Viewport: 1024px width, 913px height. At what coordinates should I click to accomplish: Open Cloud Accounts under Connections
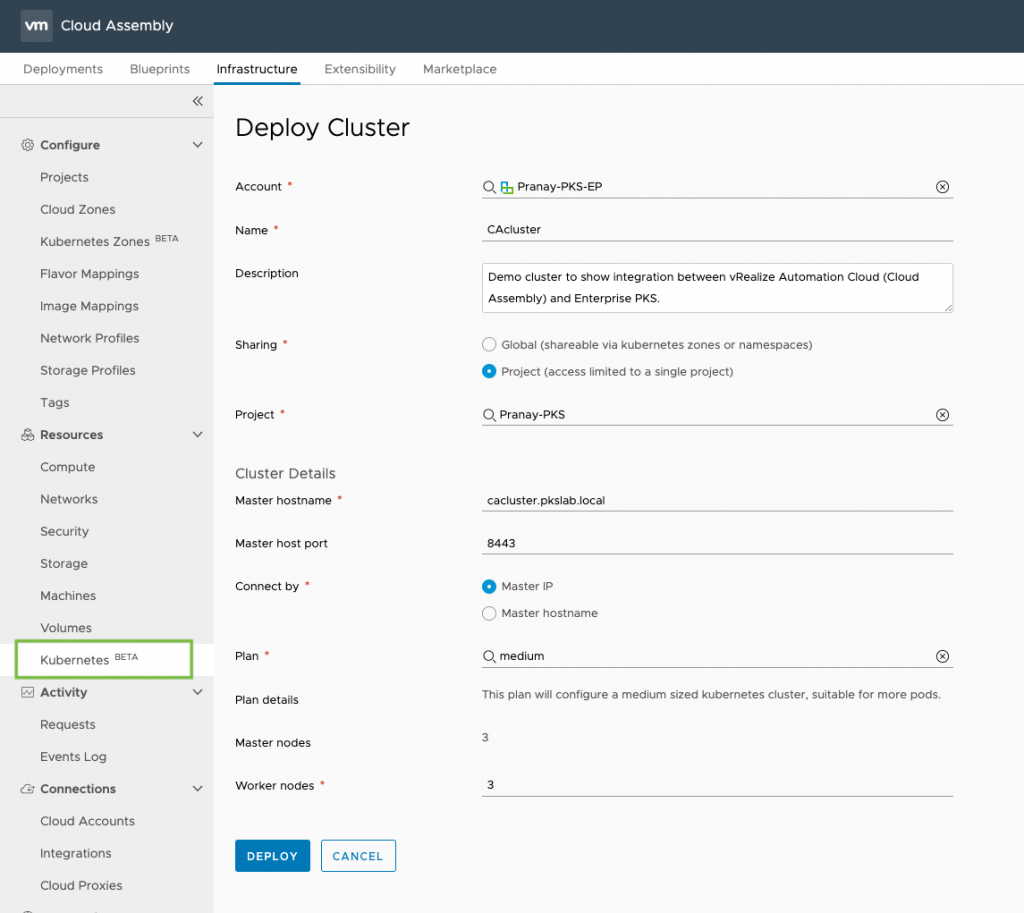88,822
